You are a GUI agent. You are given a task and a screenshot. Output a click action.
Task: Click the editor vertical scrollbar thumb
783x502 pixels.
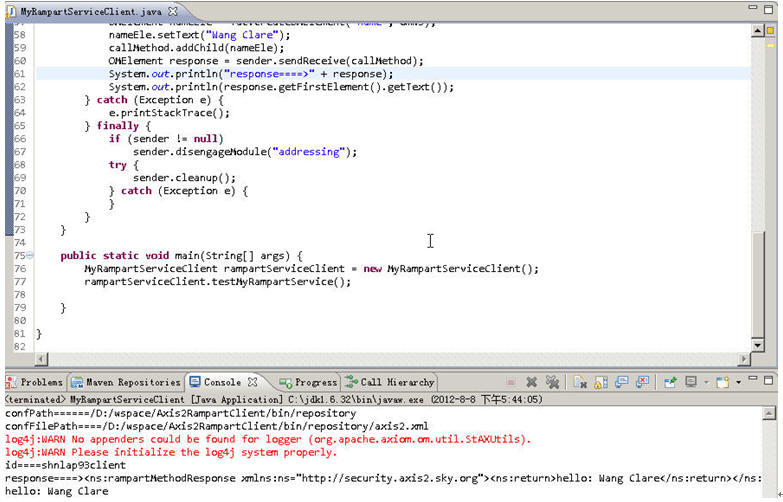[758, 284]
